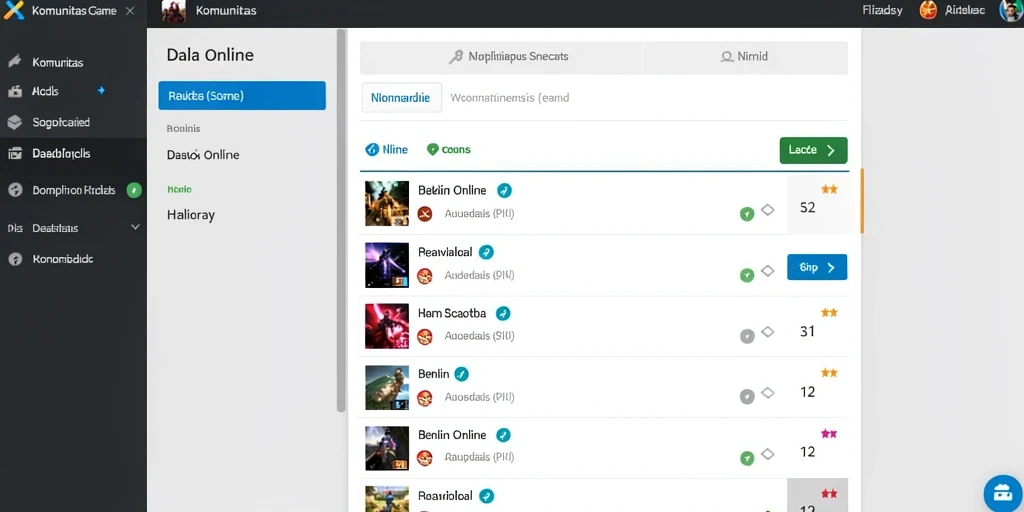The image size is (1024, 512).
Task: Toggle the gray status dot on Hem Scaotba row
Action: pyautogui.click(x=747, y=336)
